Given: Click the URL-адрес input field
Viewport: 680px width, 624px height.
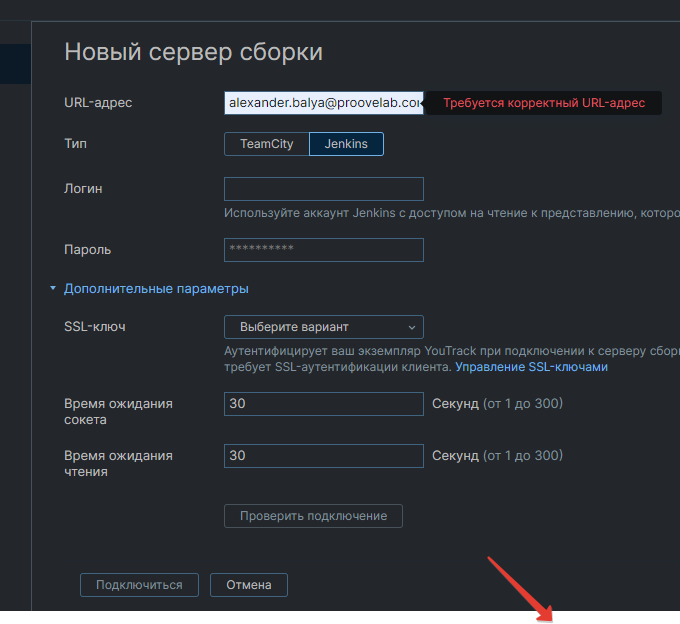Looking at the screenshot, I should (x=323, y=103).
